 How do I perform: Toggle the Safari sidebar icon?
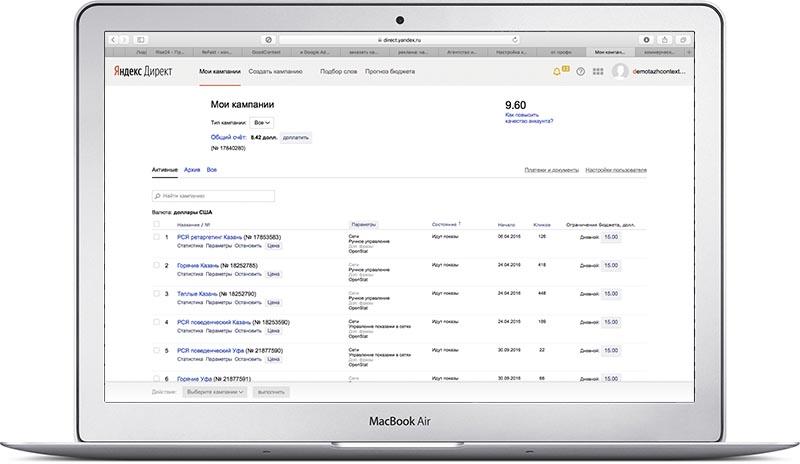click(x=140, y=40)
